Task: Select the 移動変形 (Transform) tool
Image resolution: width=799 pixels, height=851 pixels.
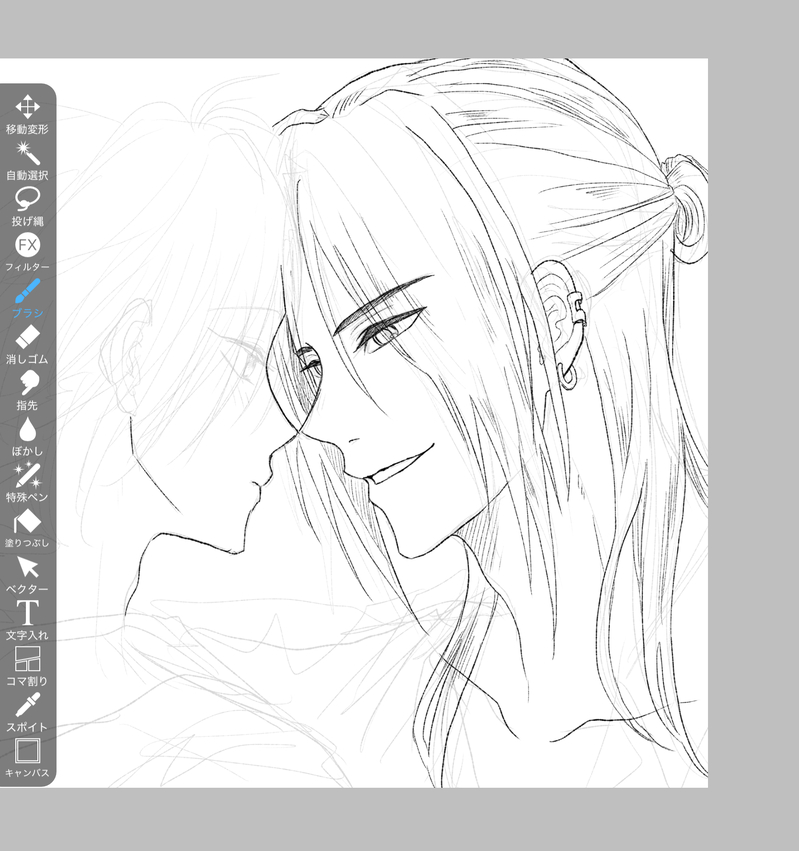Action: tap(27, 115)
